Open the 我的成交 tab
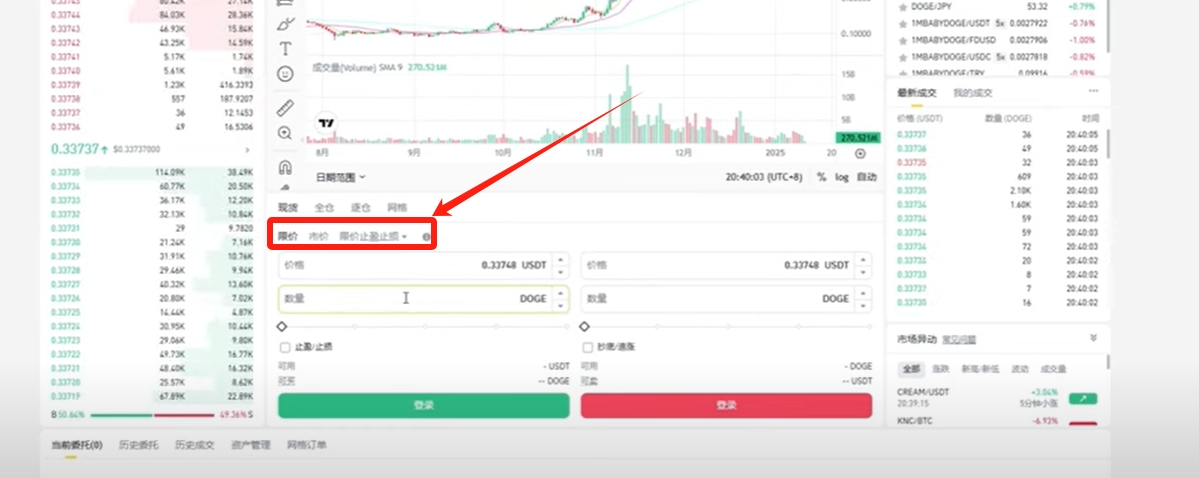 coord(973,93)
